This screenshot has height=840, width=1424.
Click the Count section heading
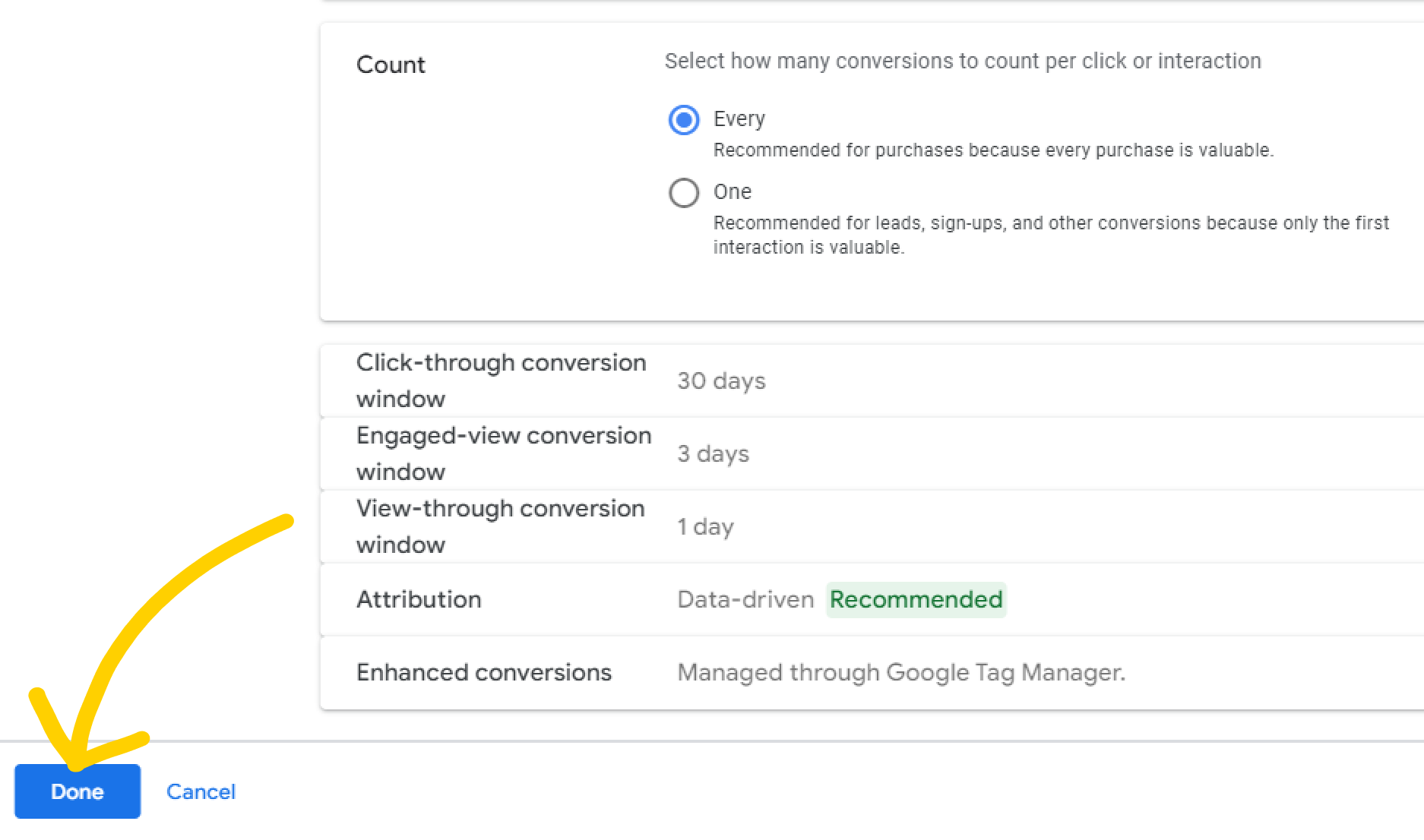tap(391, 65)
